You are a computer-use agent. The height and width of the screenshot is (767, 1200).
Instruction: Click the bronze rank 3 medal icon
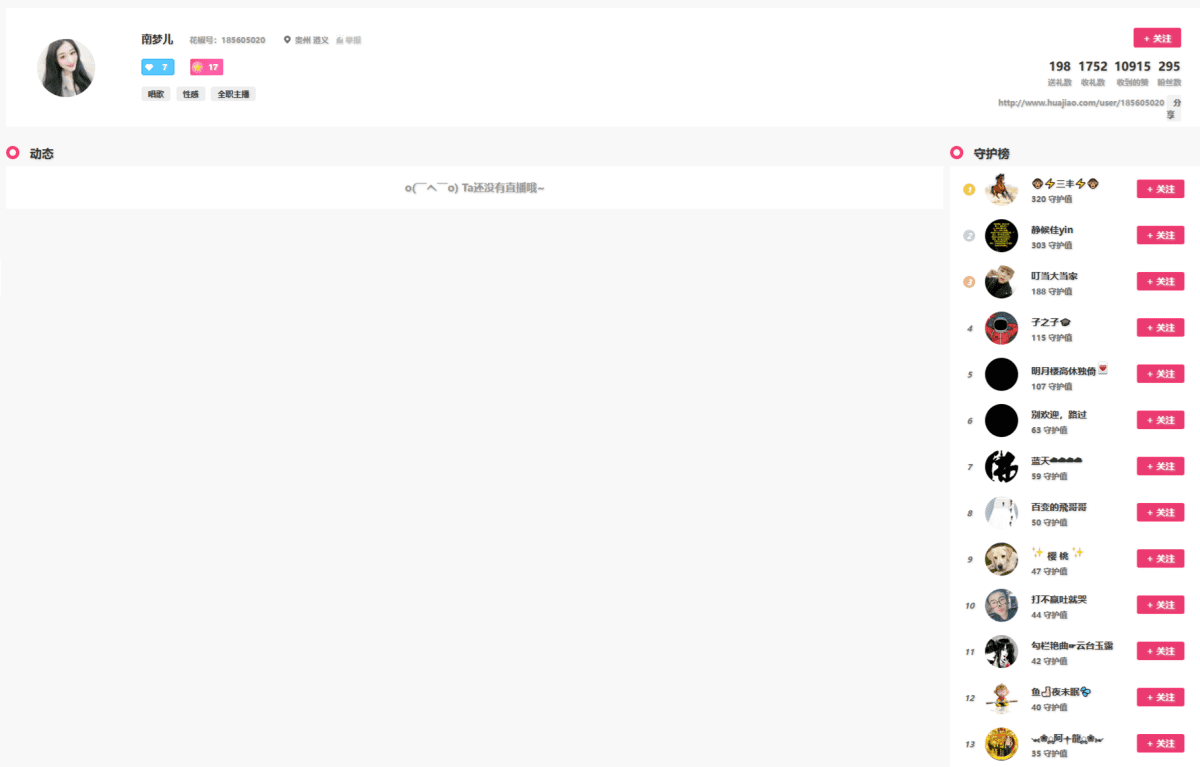tap(968, 282)
